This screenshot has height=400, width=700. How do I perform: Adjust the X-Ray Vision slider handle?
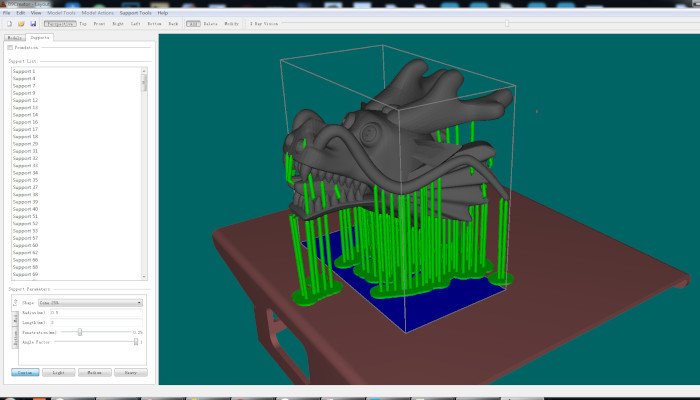click(x=507, y=24)
